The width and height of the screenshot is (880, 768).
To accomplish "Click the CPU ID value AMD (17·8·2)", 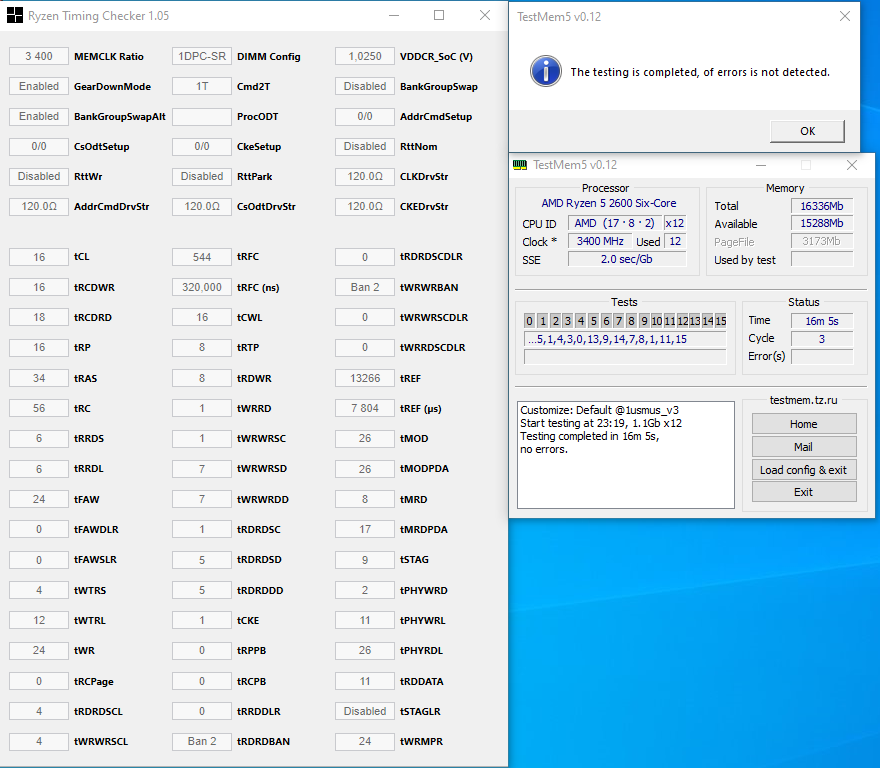I will (x=615, y=223).
